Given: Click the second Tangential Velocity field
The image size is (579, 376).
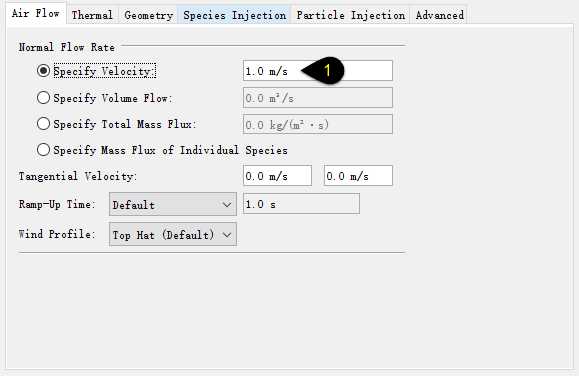Looking at the screenshot, I should point(359,175).
